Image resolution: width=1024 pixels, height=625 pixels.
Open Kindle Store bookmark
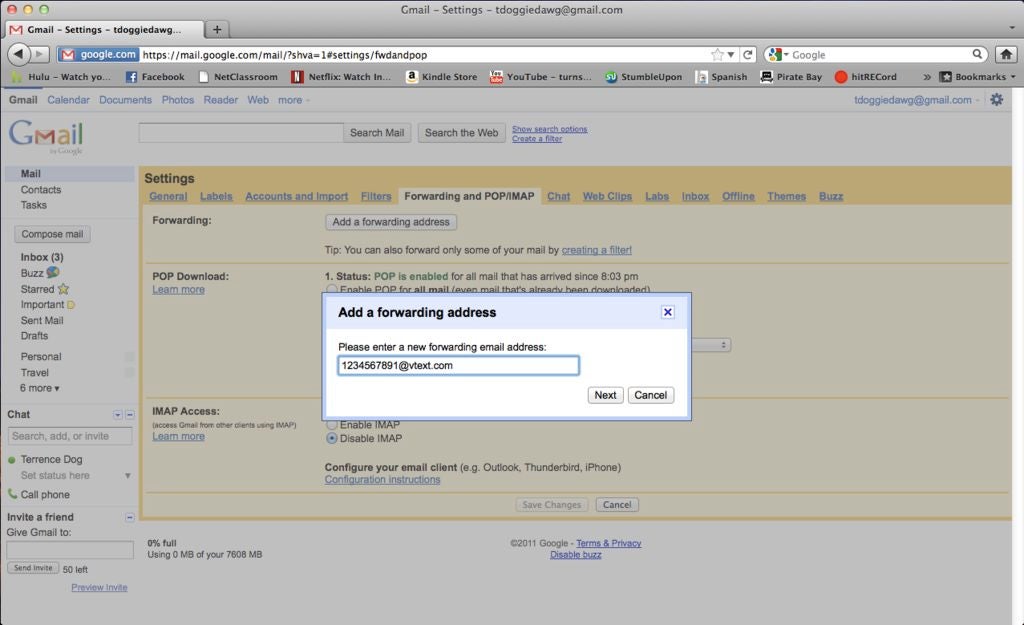(441, 77)
